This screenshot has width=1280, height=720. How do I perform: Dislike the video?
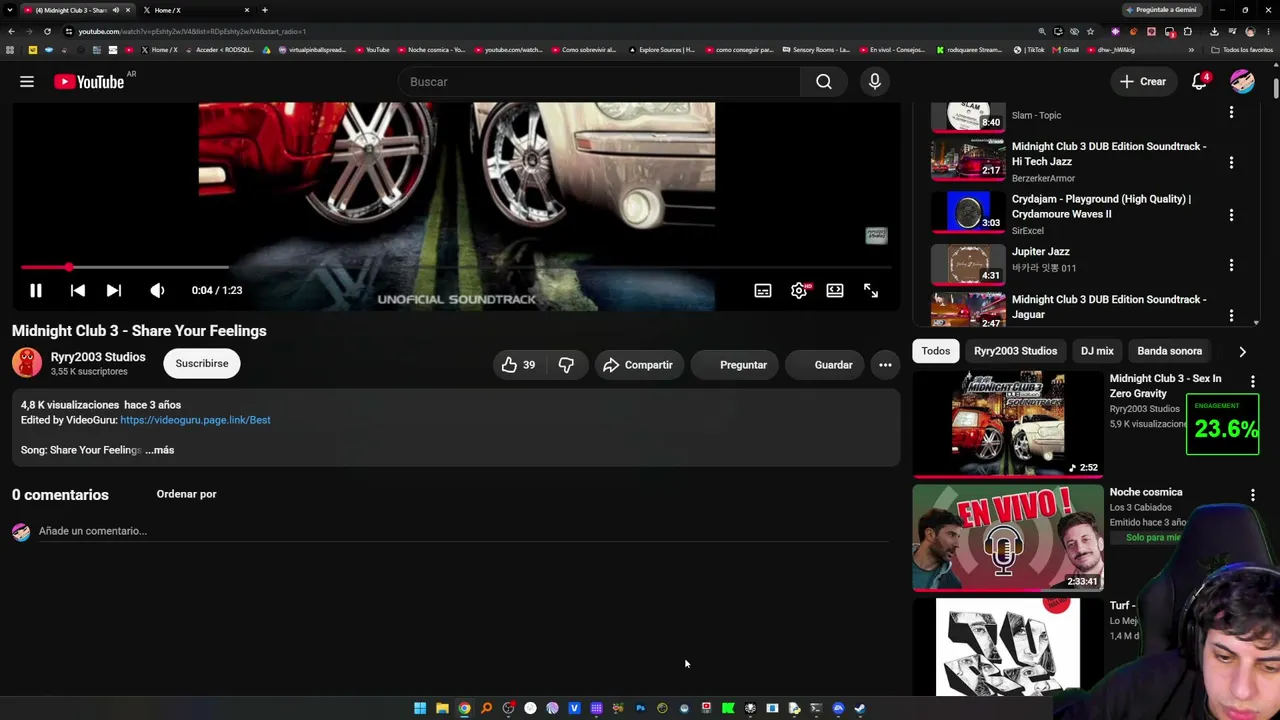click(x=566, y=365)
